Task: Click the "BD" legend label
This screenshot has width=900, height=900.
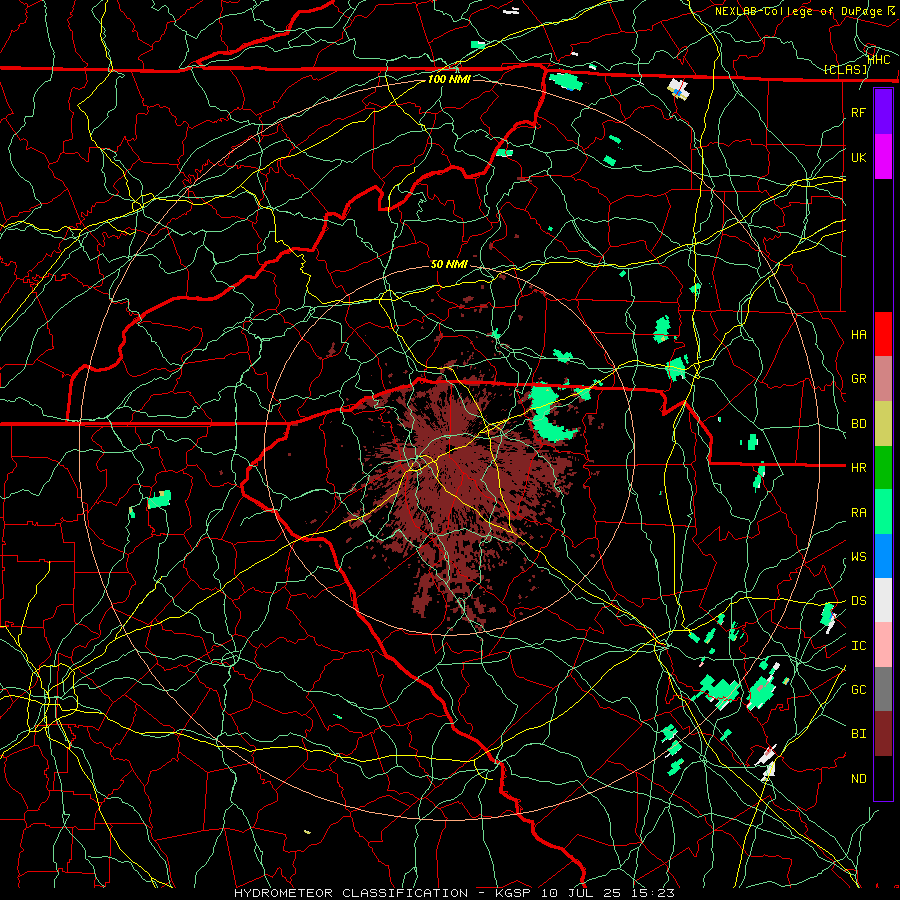Action: 858,424
